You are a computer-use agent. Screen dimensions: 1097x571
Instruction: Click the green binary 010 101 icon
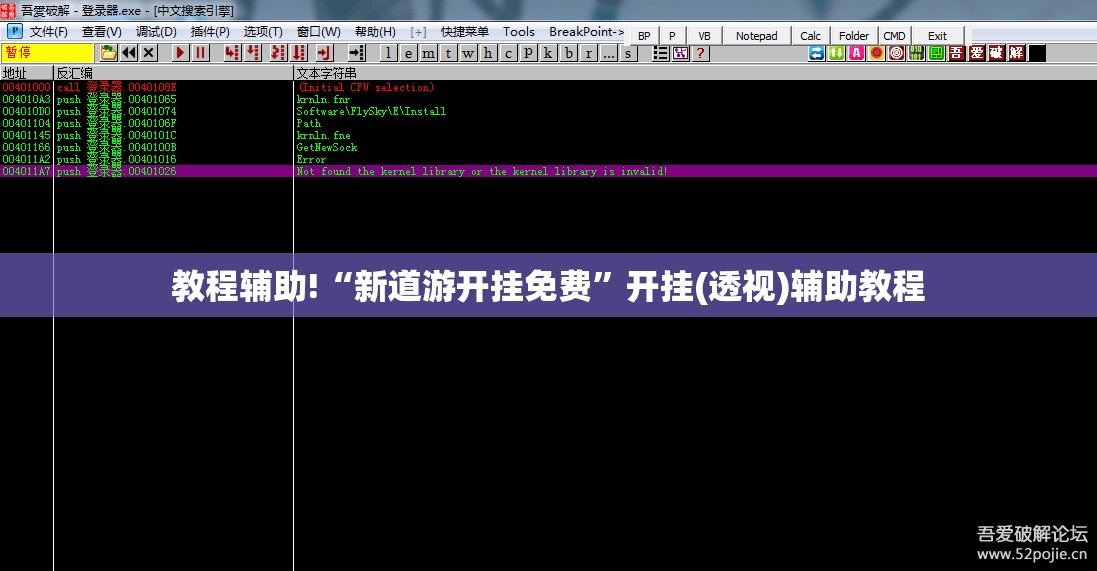click(916, 53)
